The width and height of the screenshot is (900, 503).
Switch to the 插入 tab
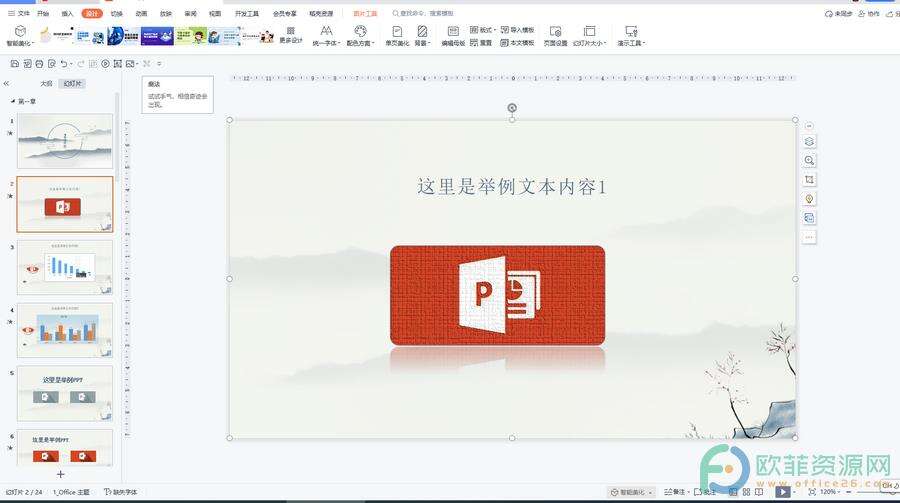67,13
